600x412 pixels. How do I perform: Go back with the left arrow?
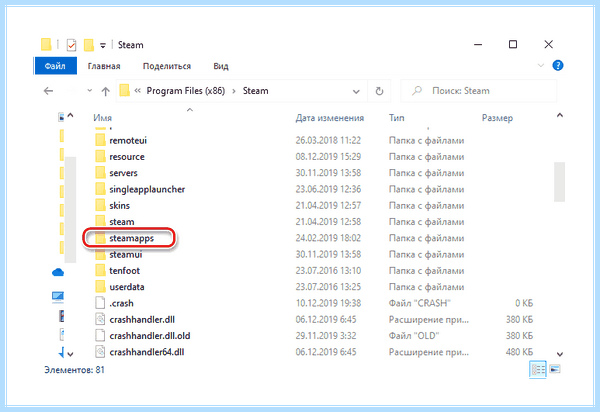[48, 91]
